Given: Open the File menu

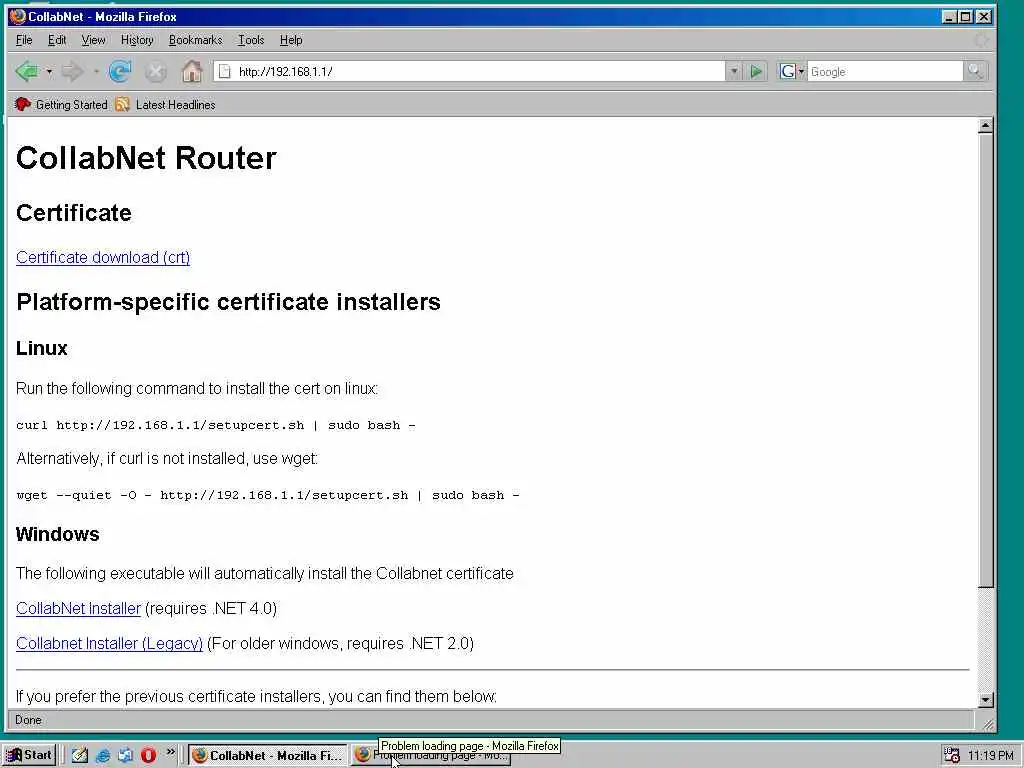Looking at the screenshot, I should point(24,40).
